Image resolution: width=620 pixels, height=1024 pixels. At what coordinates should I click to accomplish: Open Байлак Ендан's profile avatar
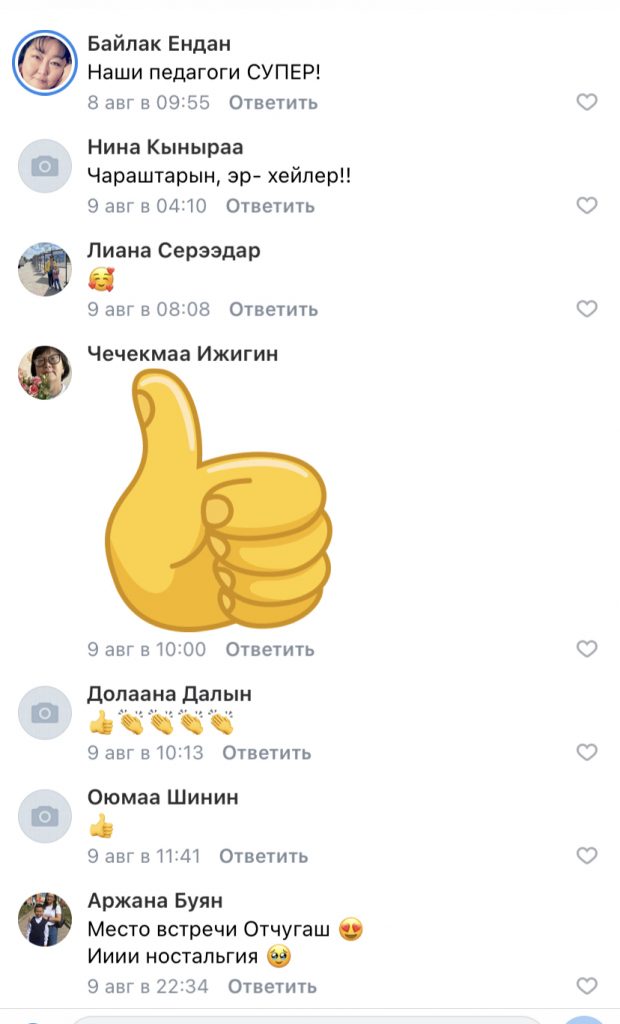[x=44, y=63]
